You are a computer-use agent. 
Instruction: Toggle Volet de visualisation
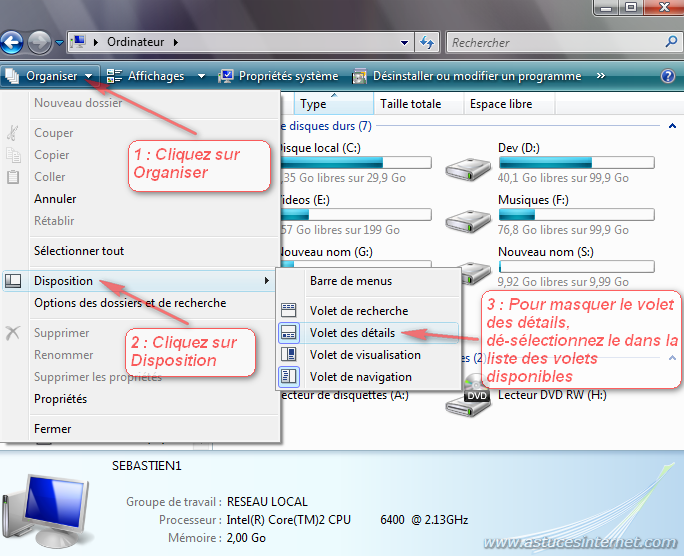(x=365, y=355)
